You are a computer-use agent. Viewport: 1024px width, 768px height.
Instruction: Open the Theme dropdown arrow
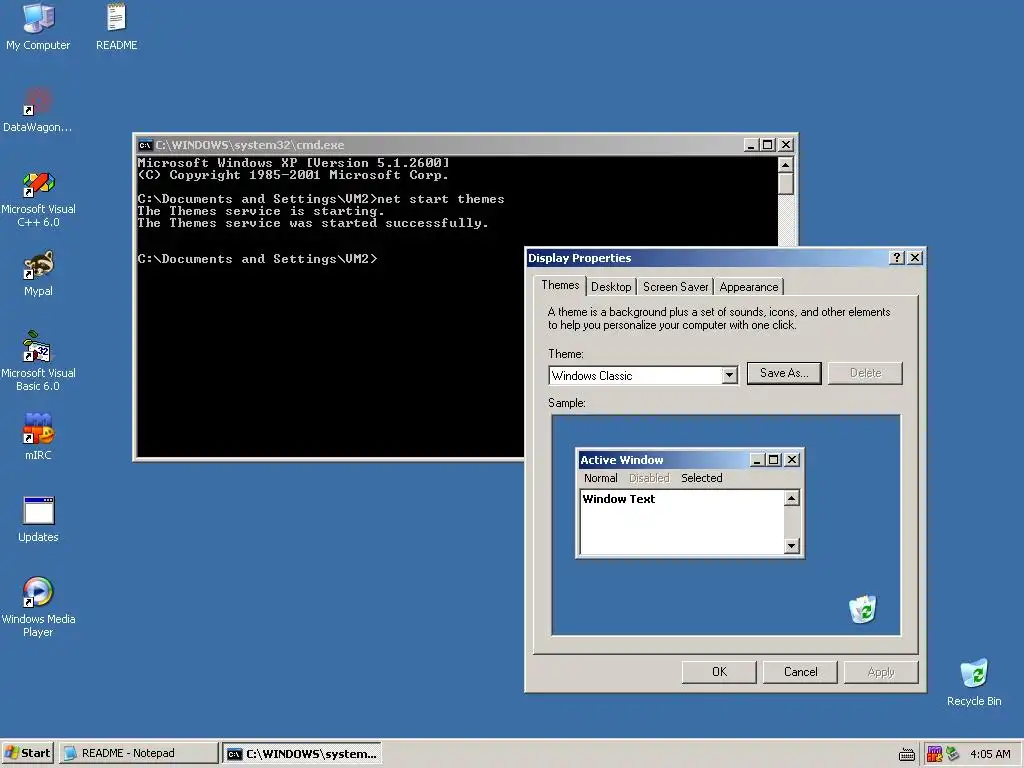pos(729,376)
